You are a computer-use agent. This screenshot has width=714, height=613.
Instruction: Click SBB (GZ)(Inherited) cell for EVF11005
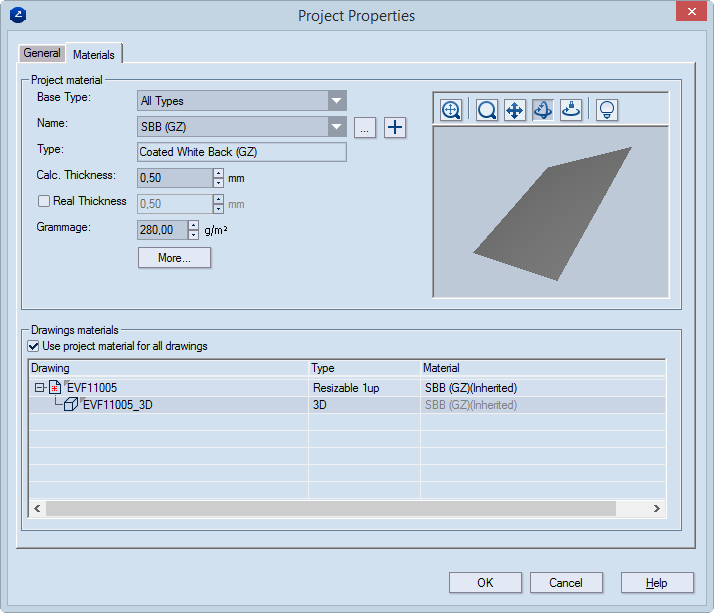coord(543,388)
